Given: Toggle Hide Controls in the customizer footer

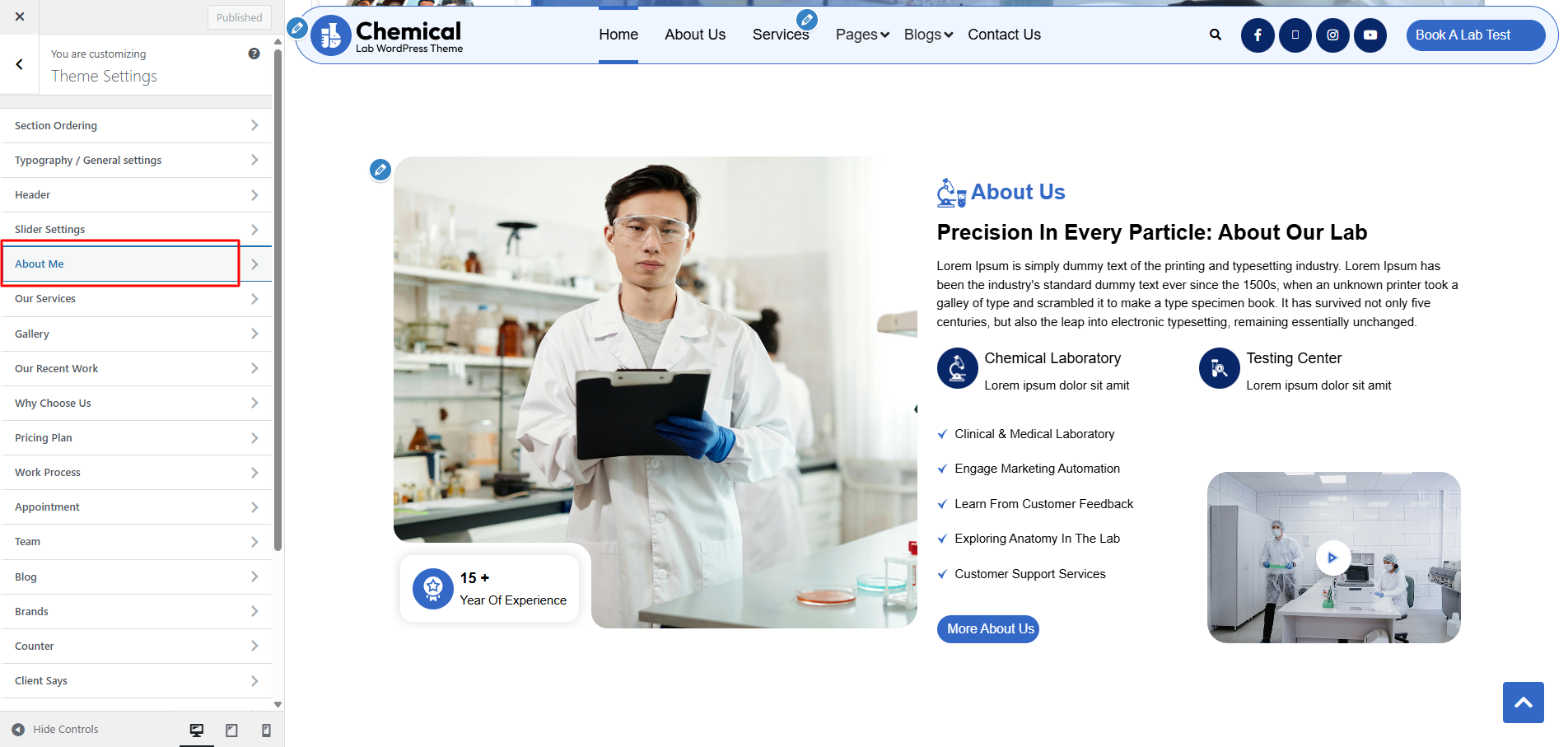Looking at the screenshot, I should click(55, 730).
